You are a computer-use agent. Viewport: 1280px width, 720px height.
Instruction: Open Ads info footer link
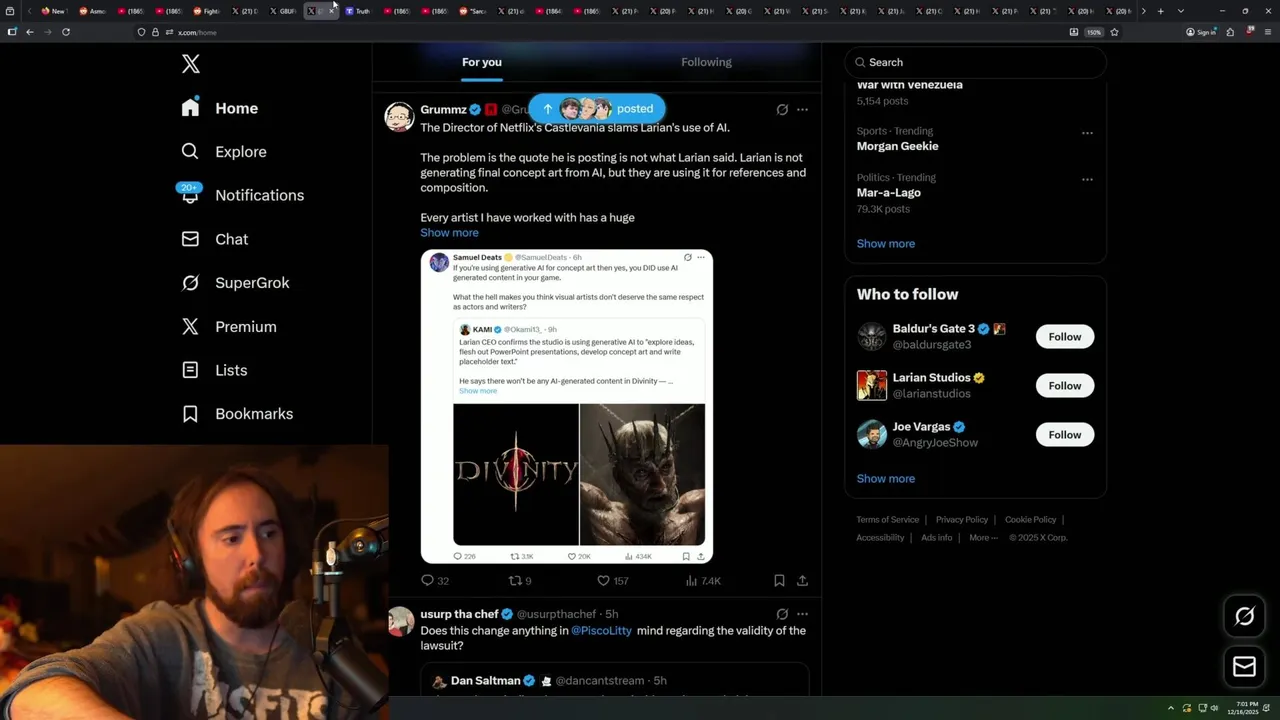click(x=937, y=538)
